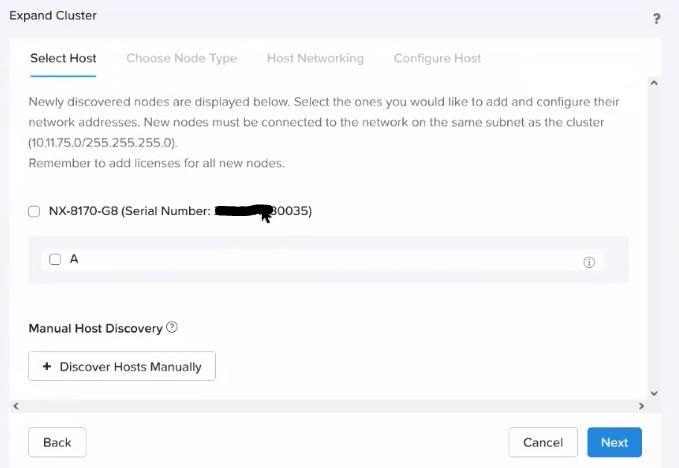Click the Manual Host Discovery heading text
The height and width of the screenshot is (468, 679).
96,327
